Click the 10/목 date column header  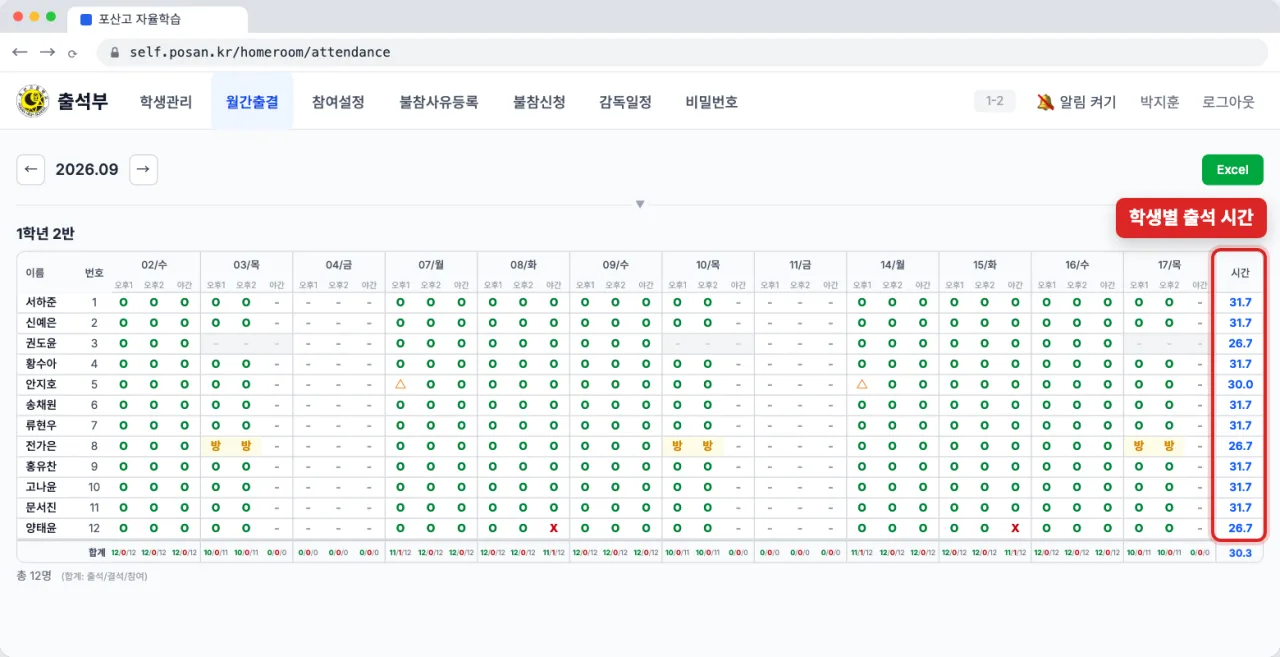708,265
